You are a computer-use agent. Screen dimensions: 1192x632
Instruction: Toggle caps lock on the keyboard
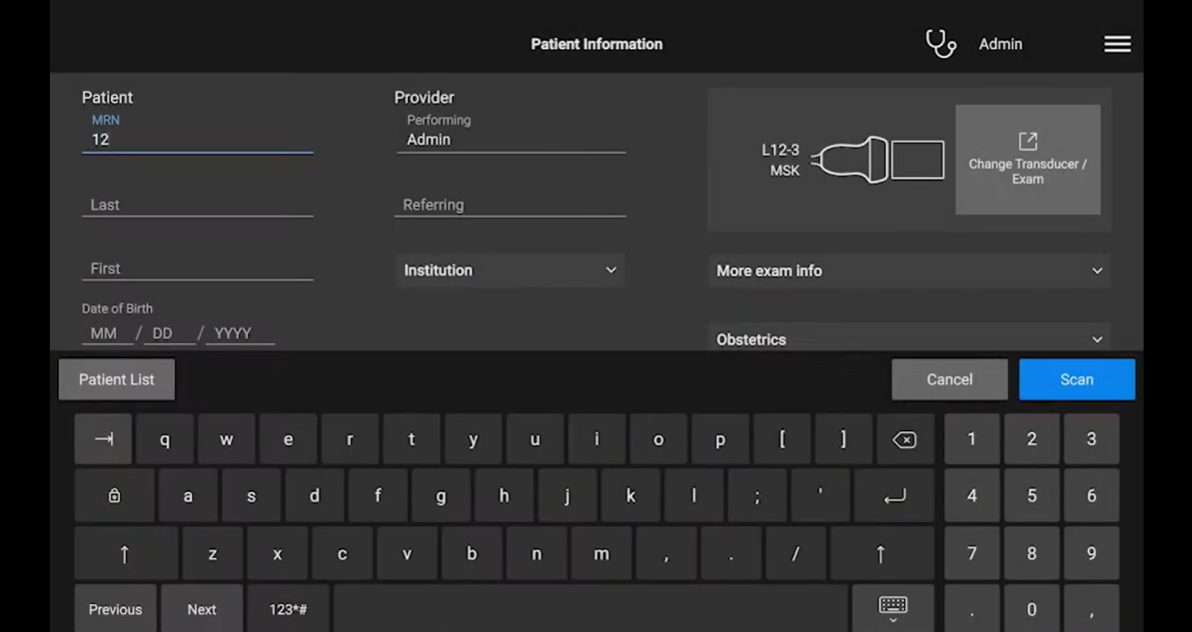pos(114,495)
